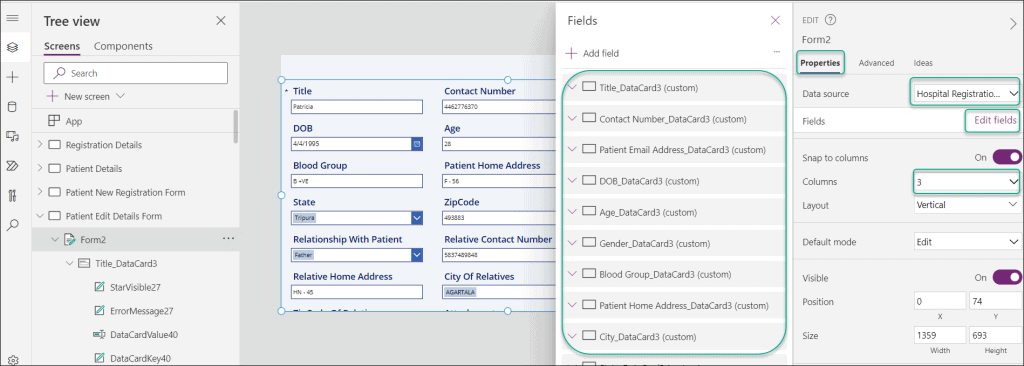Open Settings gear at bottom of left rail
Image resolution: width=1024 pixels, height=366 pixels.
[x=12, y=359]
